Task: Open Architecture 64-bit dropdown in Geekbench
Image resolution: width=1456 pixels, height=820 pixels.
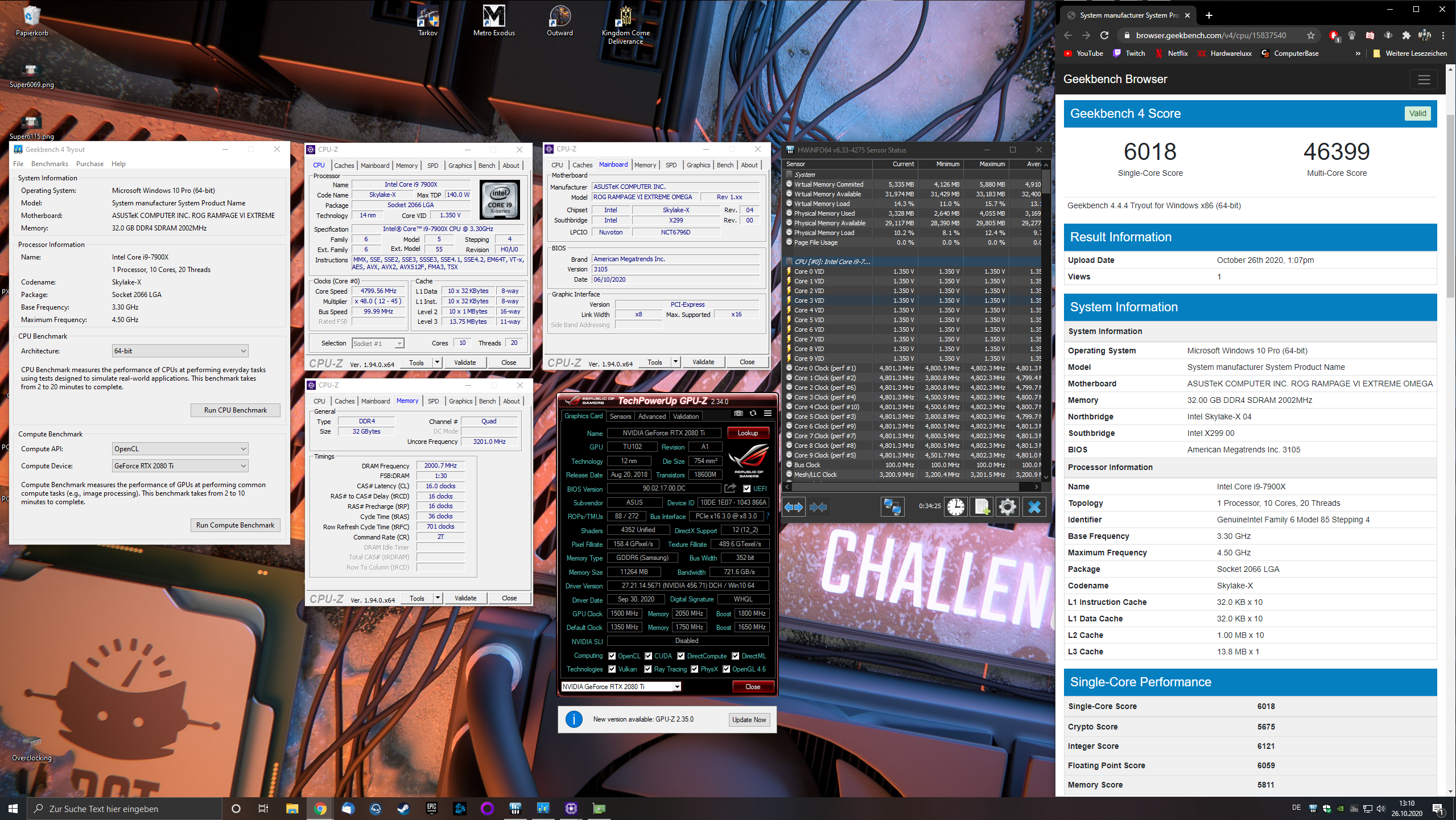Action: 180,351
